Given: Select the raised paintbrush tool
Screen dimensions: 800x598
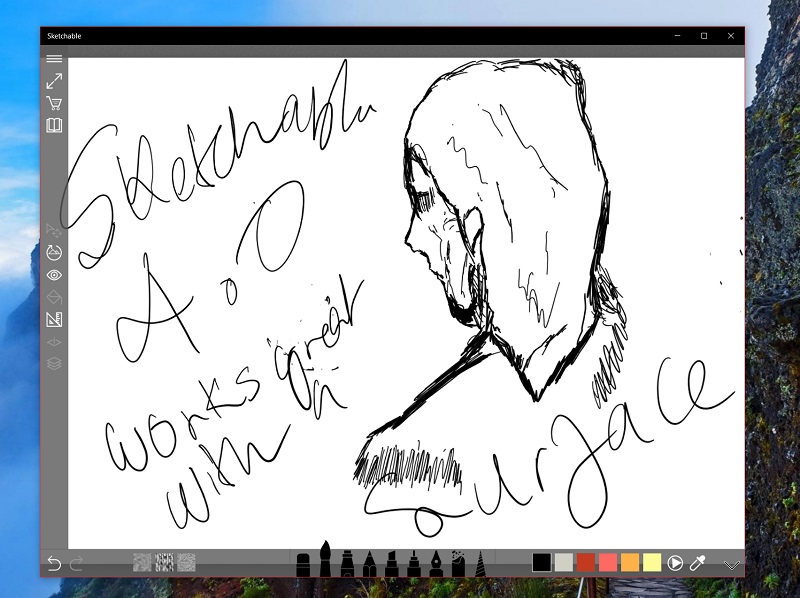Looking at the screenshot, I should [x=325, y=559].
